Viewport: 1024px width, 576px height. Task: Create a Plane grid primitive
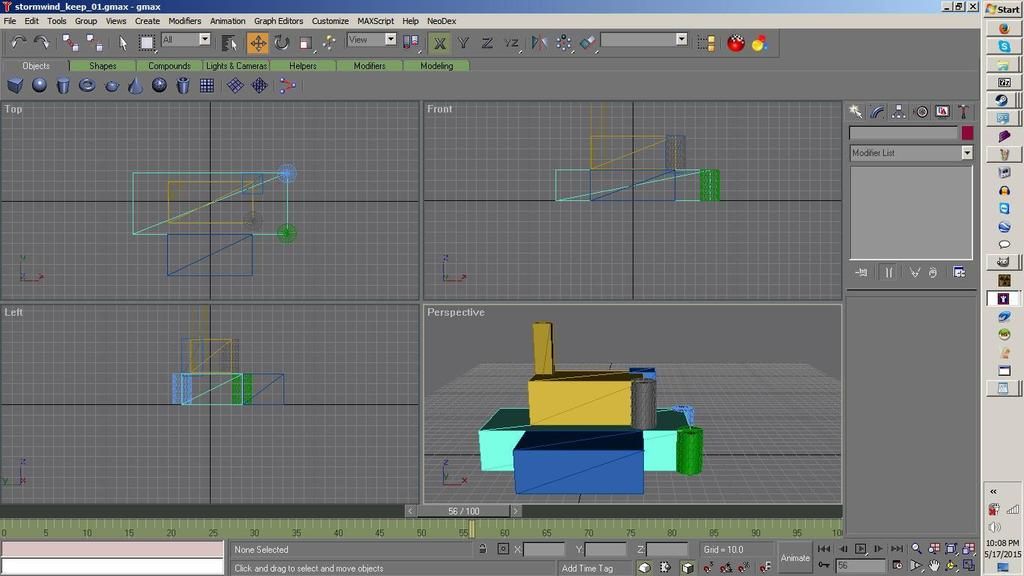[207, 86]
